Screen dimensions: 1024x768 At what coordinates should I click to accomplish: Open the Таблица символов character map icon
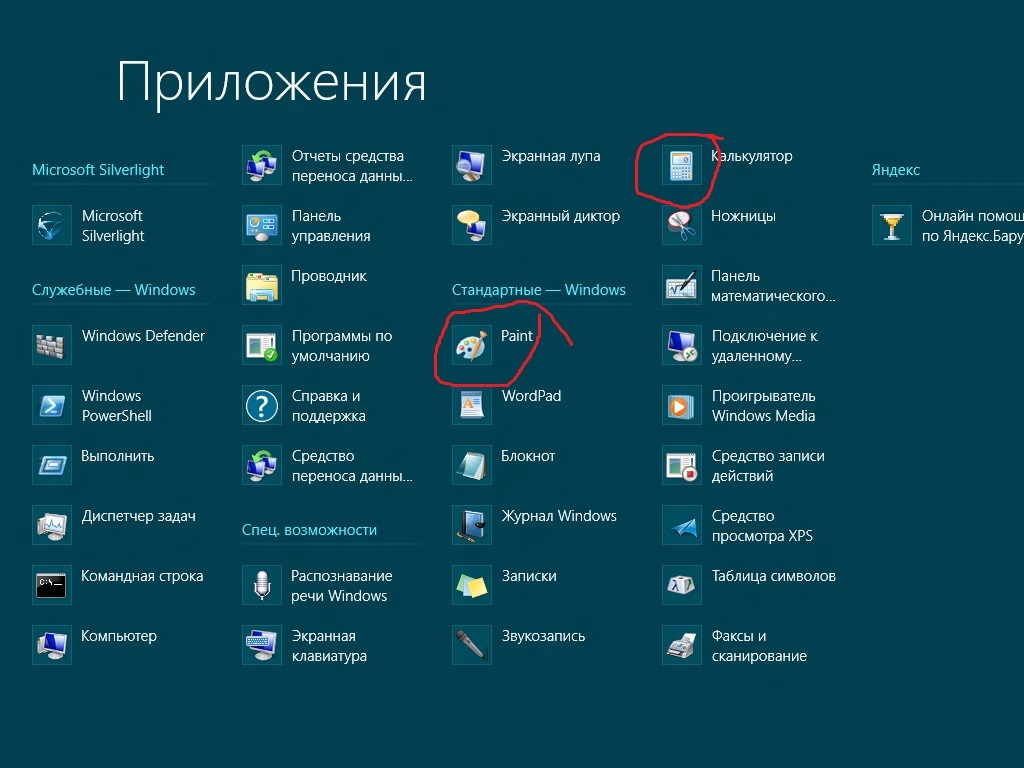click(x=682, y=586)
